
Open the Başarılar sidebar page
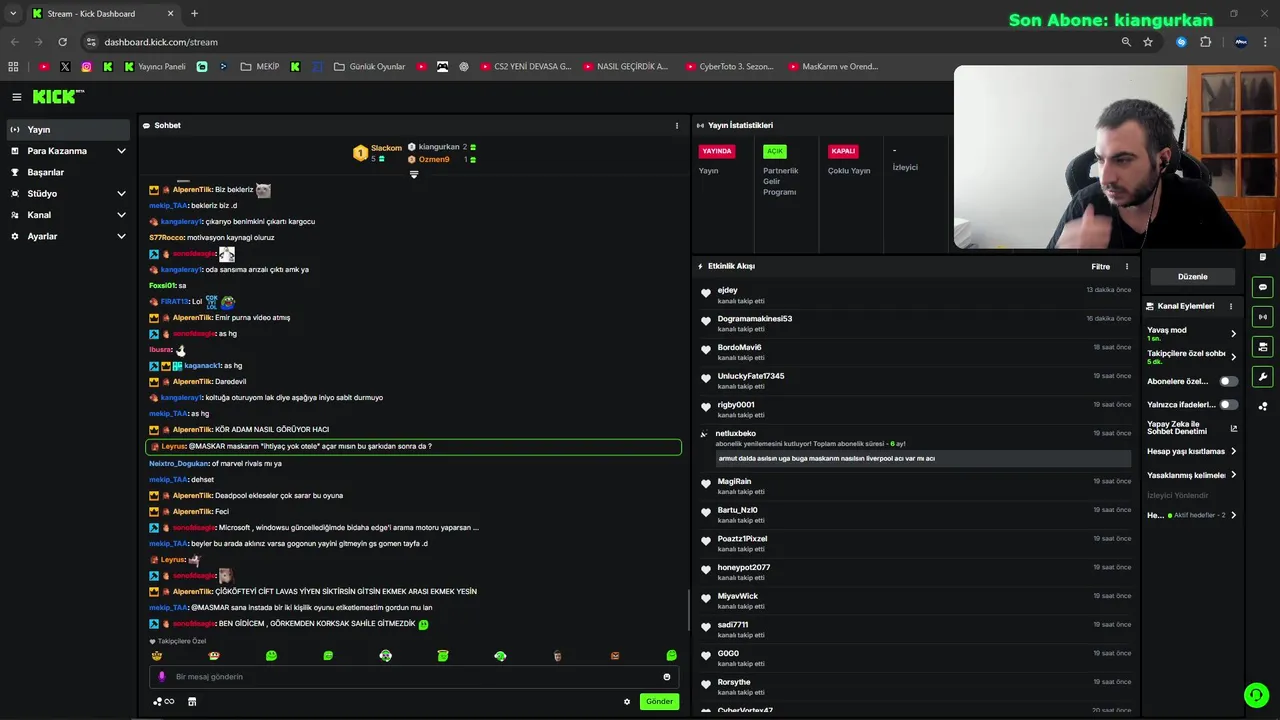tap(66, 172)
